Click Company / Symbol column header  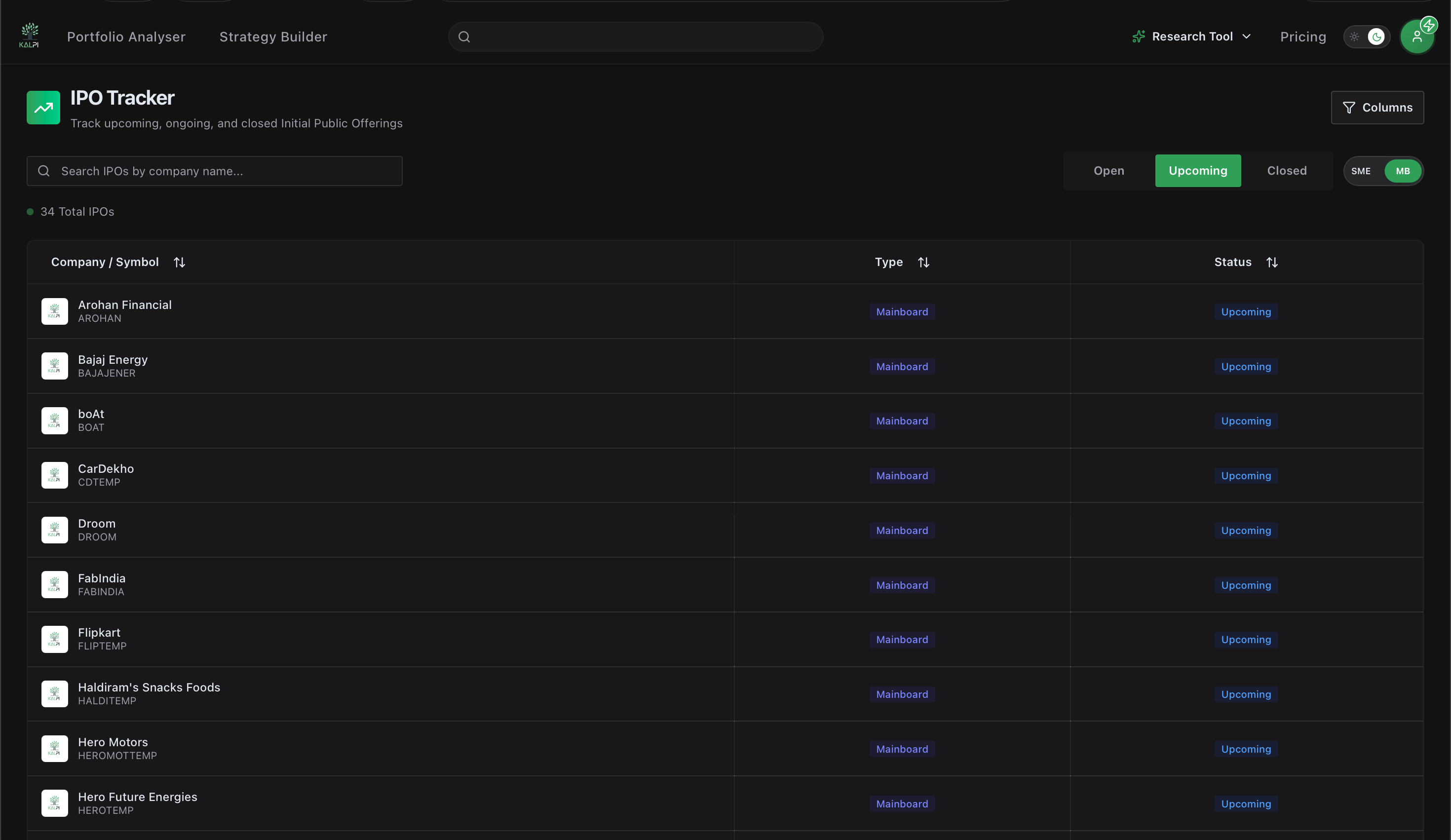[x=105, y=263]
